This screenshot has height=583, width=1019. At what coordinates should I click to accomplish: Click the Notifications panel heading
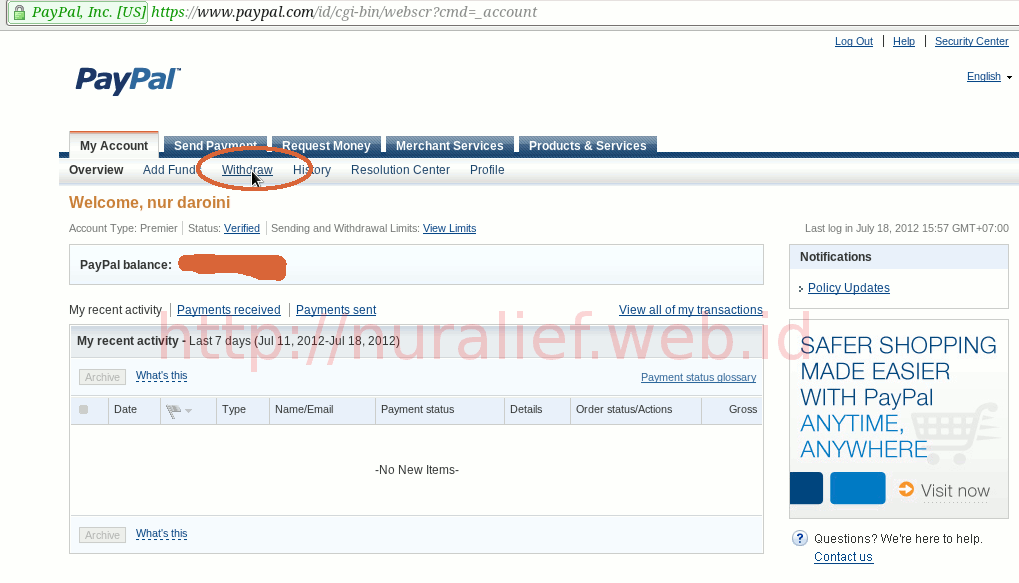click(x=836, y=257)
